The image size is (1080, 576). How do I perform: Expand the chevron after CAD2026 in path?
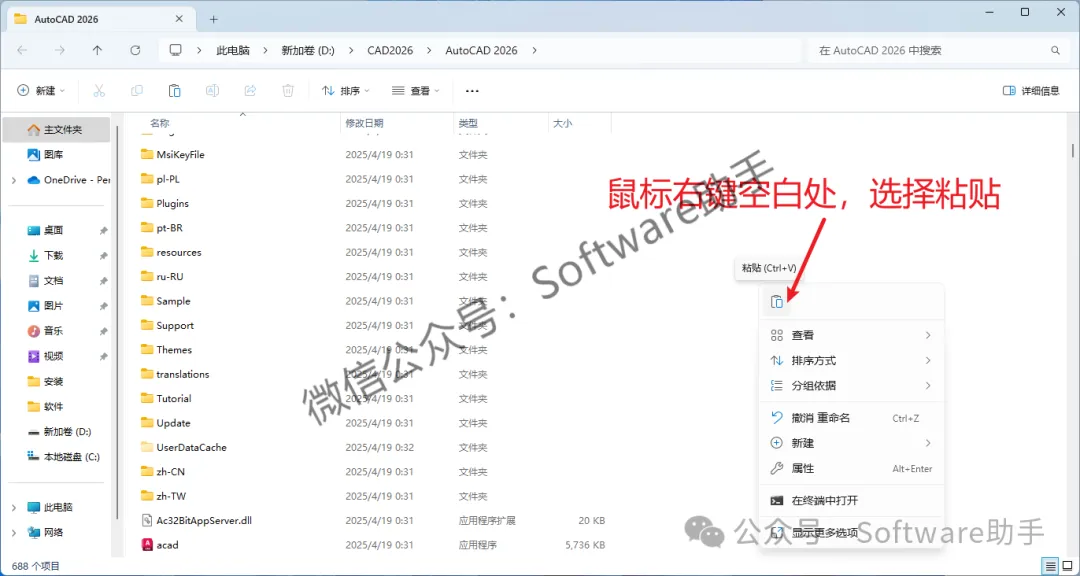[429, 50]
